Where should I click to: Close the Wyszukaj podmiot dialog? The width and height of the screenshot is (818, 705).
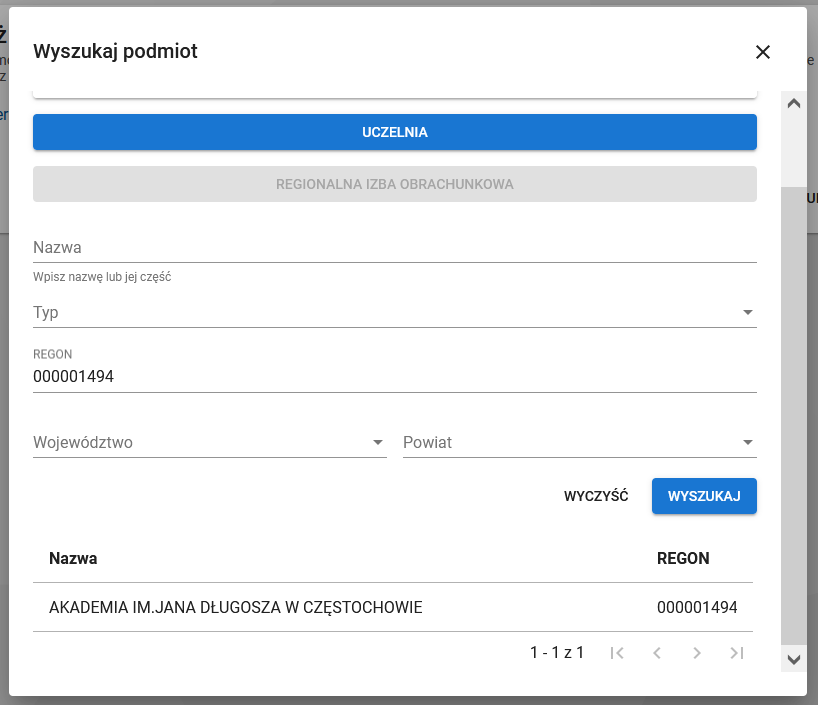pyautogui.click(x=763, y=52)
